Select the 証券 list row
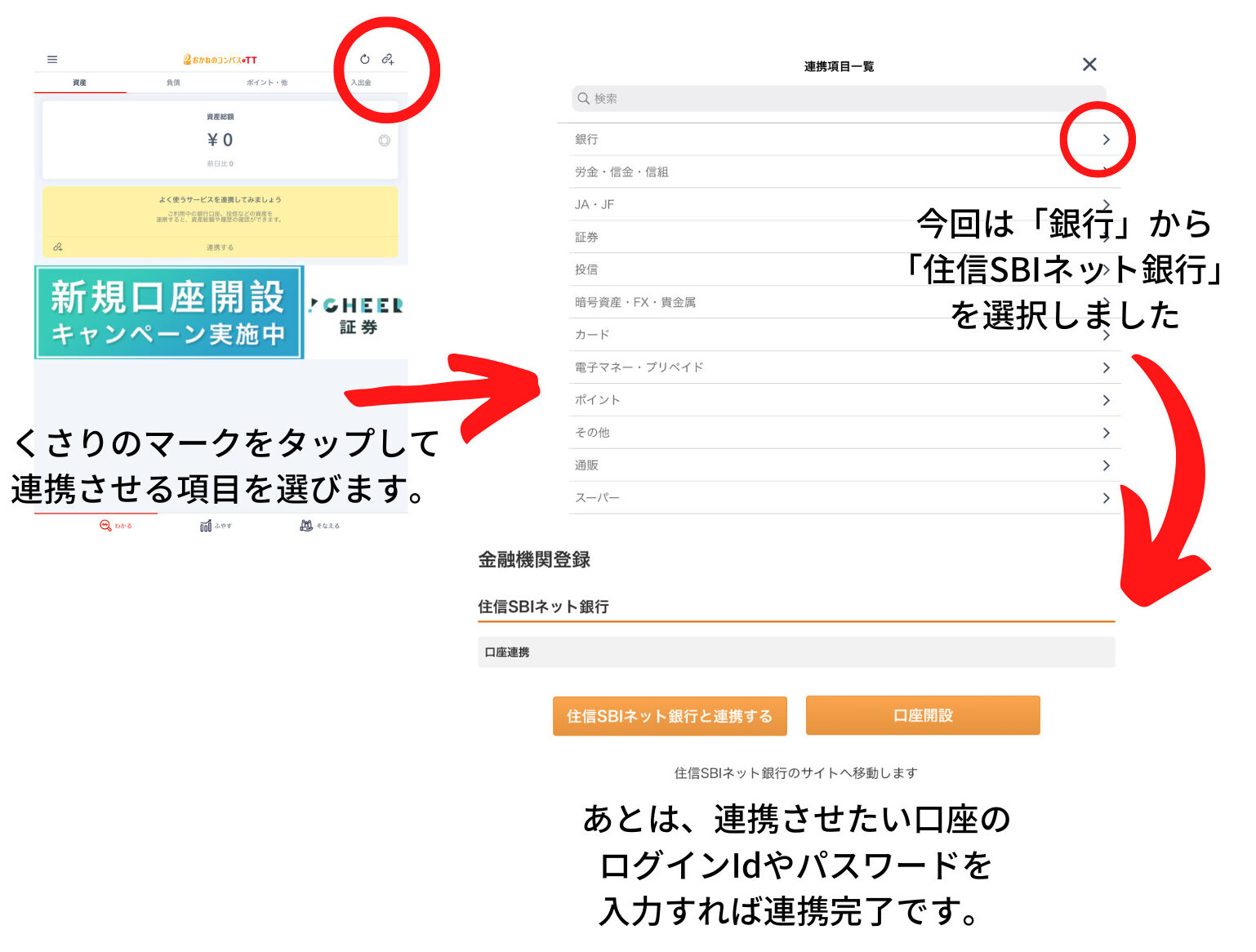This screenshot has height=952, width=1256. click(x=844, y=237)
